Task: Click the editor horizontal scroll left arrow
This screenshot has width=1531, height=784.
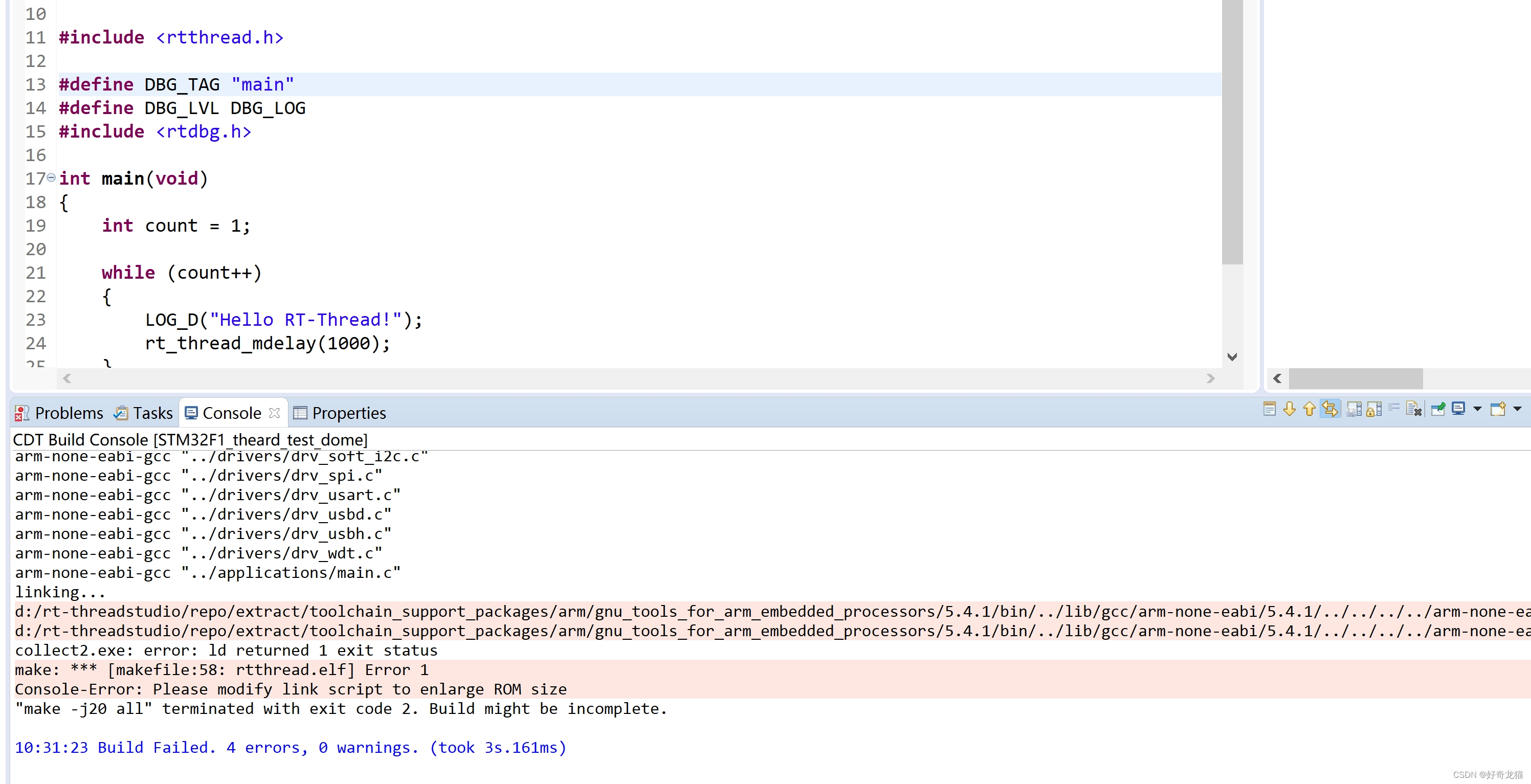Action: (x=67, y=378)
